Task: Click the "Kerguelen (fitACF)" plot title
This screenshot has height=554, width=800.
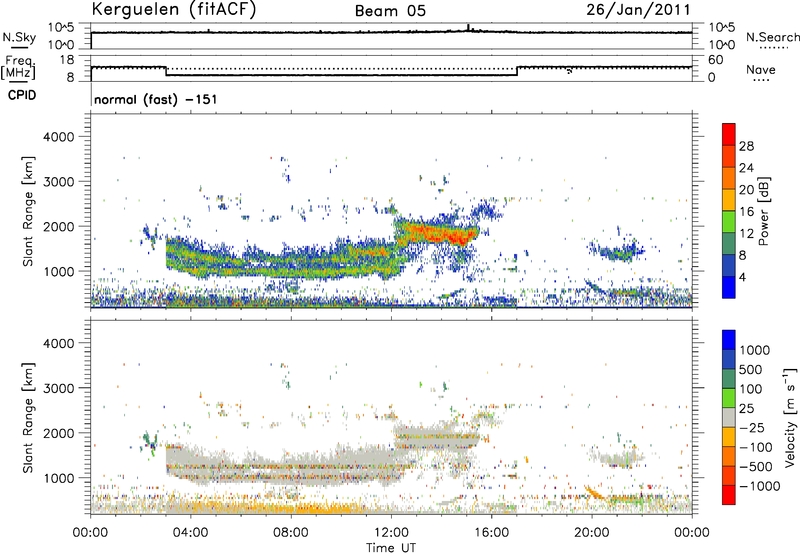Action: 173,10
